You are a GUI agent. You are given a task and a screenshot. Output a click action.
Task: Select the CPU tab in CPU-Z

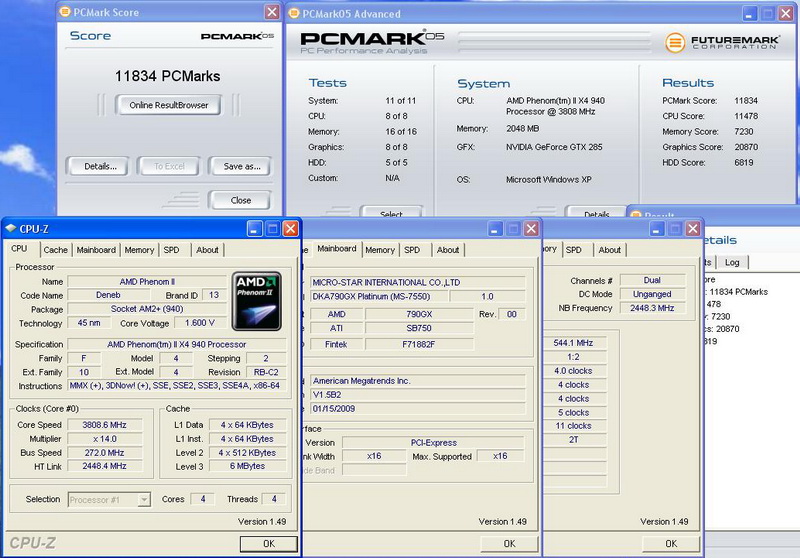19,249
